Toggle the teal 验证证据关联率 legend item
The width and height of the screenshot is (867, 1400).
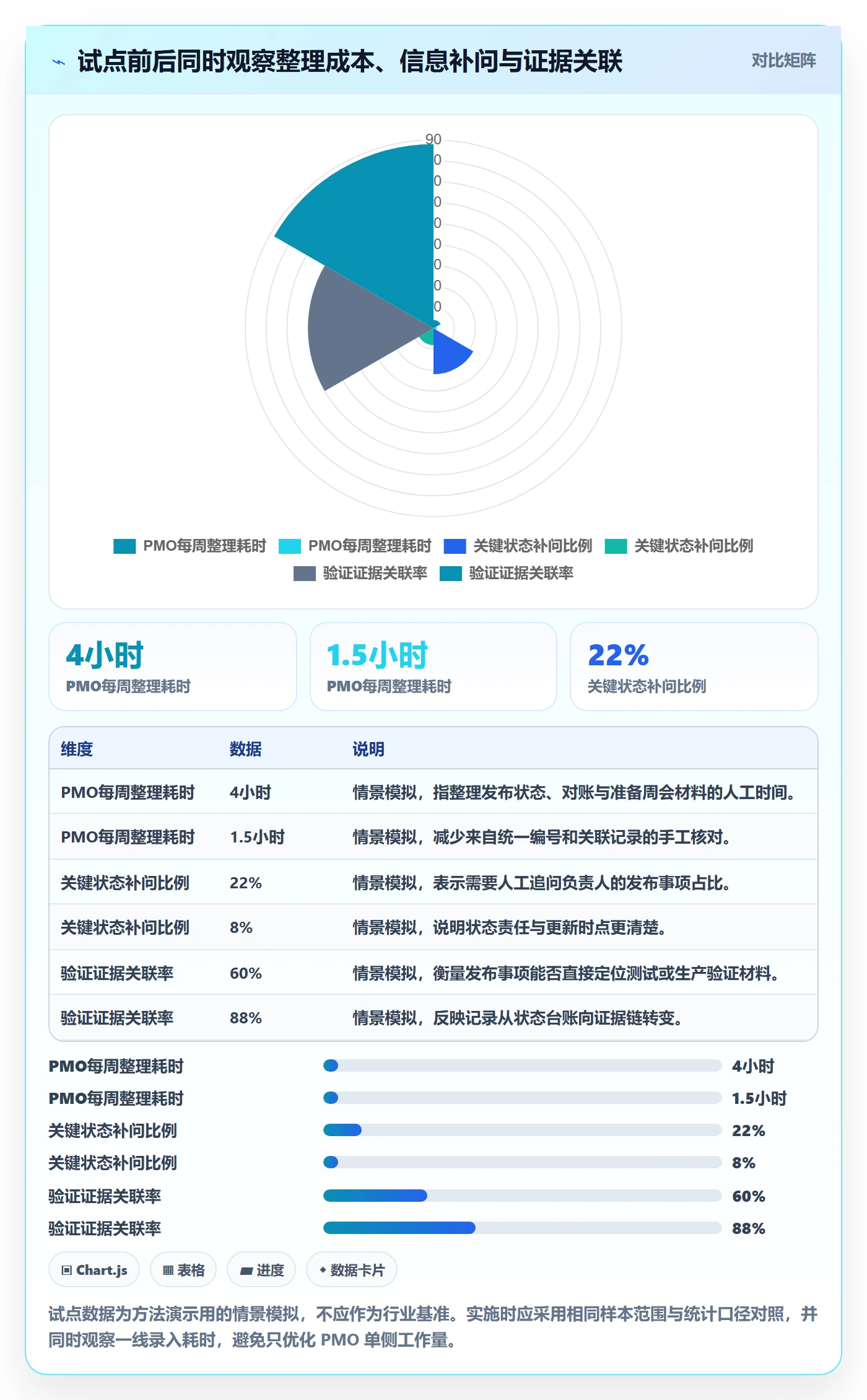click(x=507, y=573)
